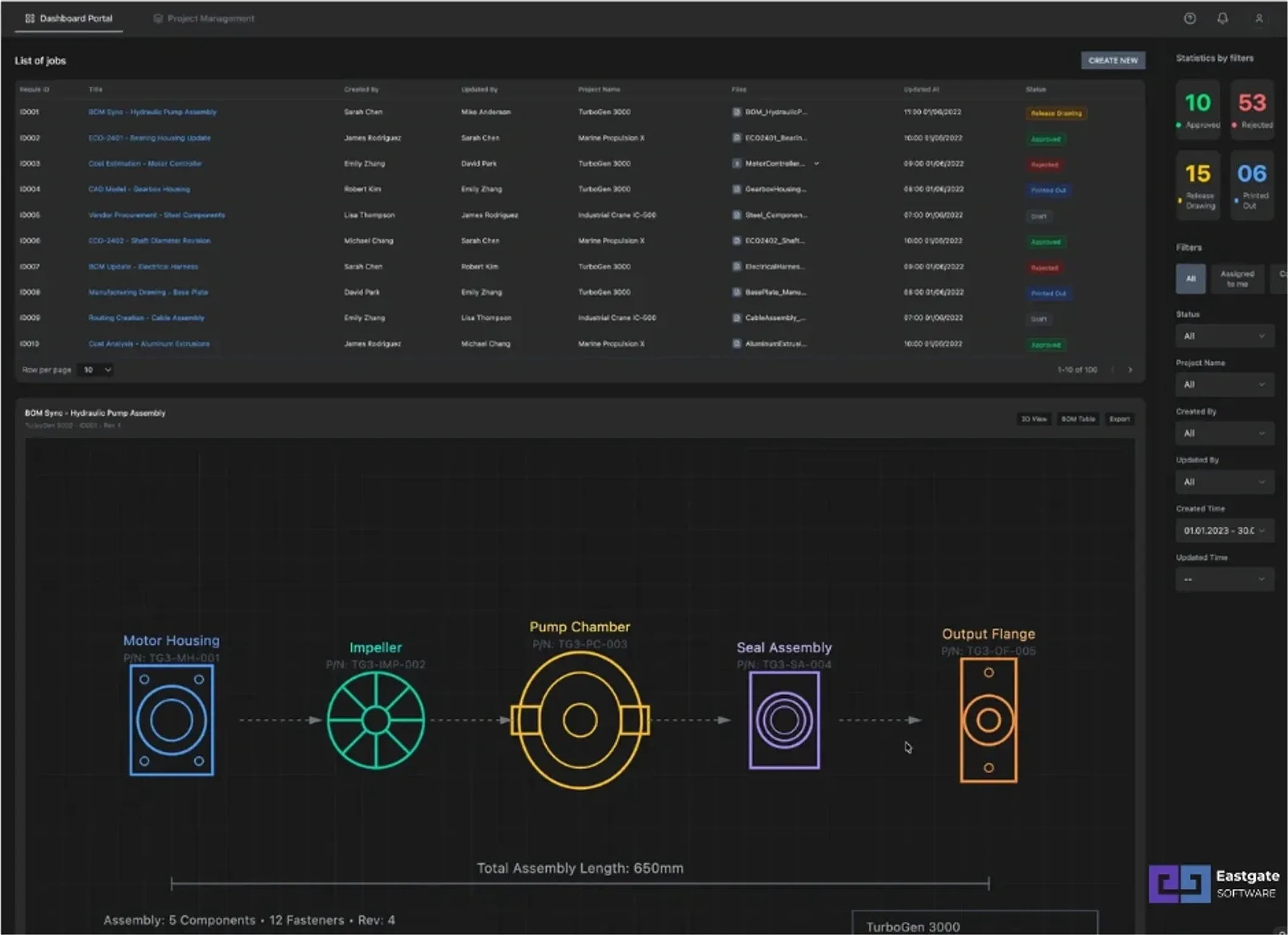The image size is (1288, 935).
Task: Open the Created Time date range dropdown
Action: [x=1224, y=530]
